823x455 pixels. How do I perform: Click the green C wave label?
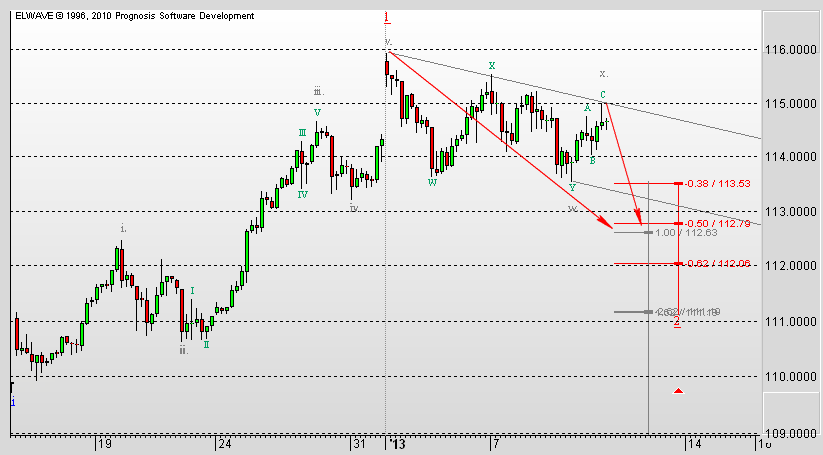[x=603, y=95]
